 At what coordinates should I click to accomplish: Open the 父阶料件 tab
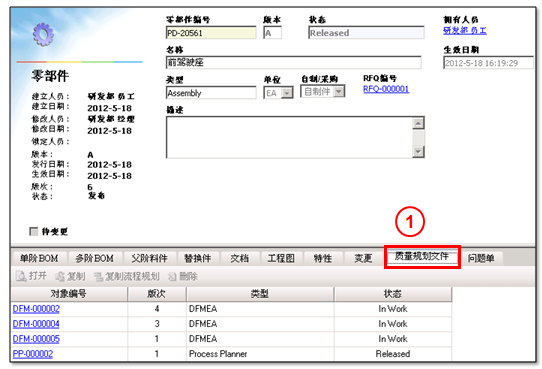tap(149, 258)
